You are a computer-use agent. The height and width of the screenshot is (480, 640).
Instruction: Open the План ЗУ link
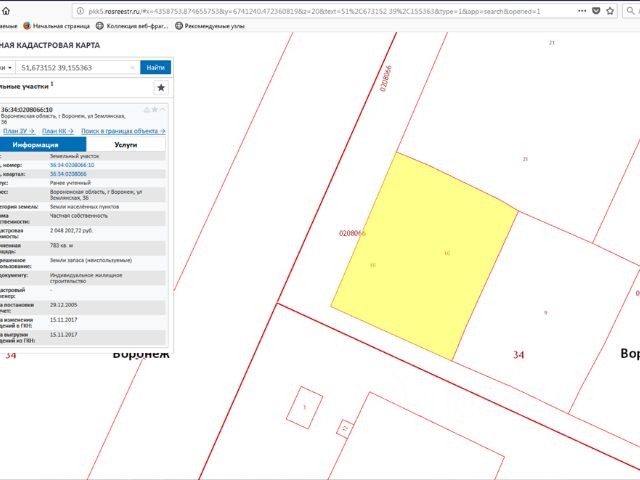click(x=19, y=131)
